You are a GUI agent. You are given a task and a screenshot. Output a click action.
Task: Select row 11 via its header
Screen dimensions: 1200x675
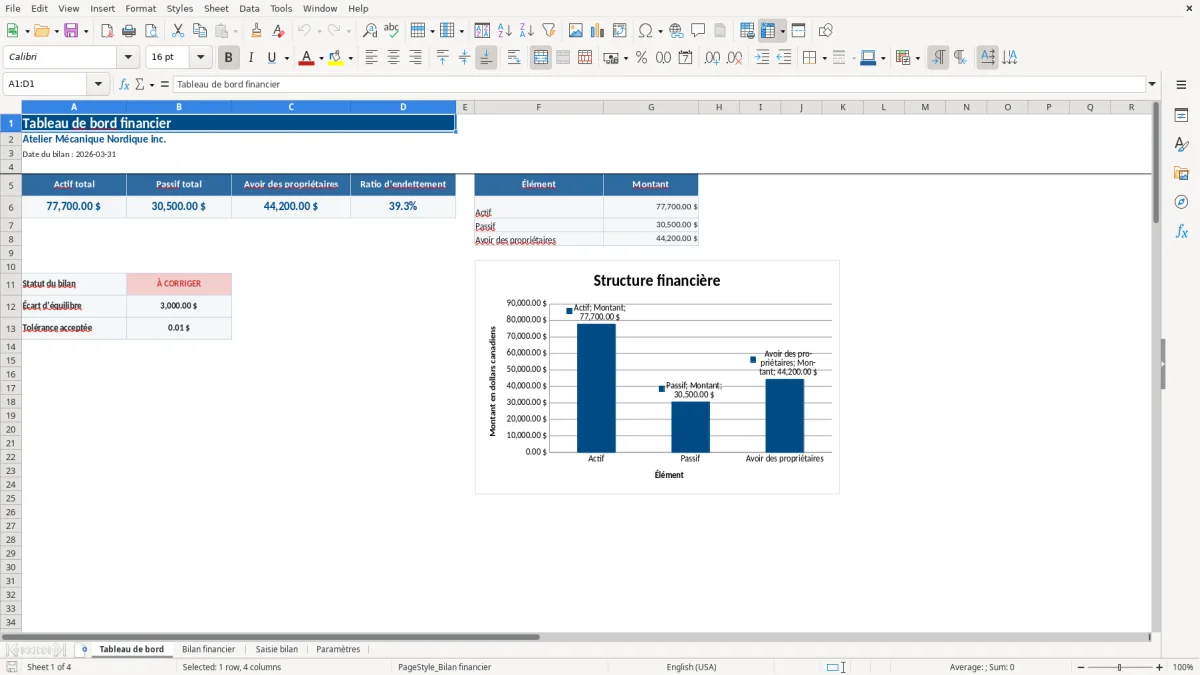point(11,284)
